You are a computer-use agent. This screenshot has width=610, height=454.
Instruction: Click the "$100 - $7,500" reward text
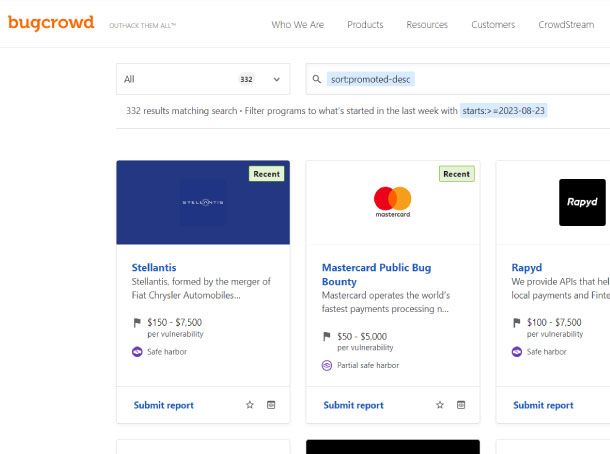554,323
